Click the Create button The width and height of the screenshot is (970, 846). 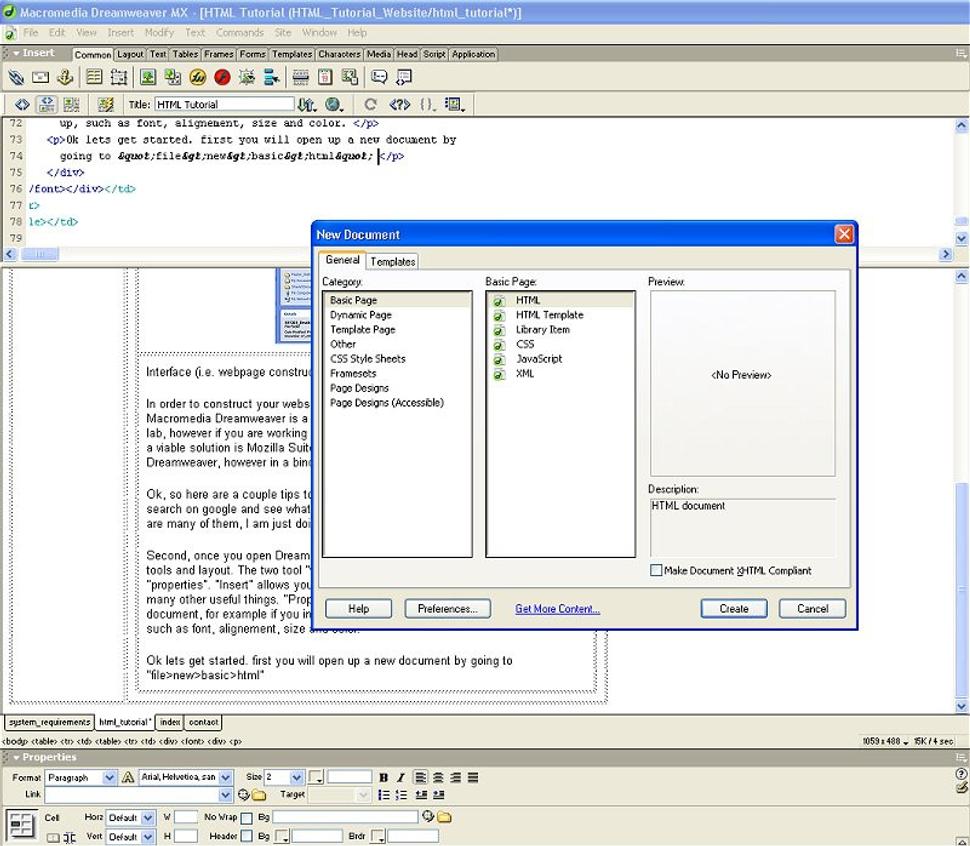[x=734, y=609]
